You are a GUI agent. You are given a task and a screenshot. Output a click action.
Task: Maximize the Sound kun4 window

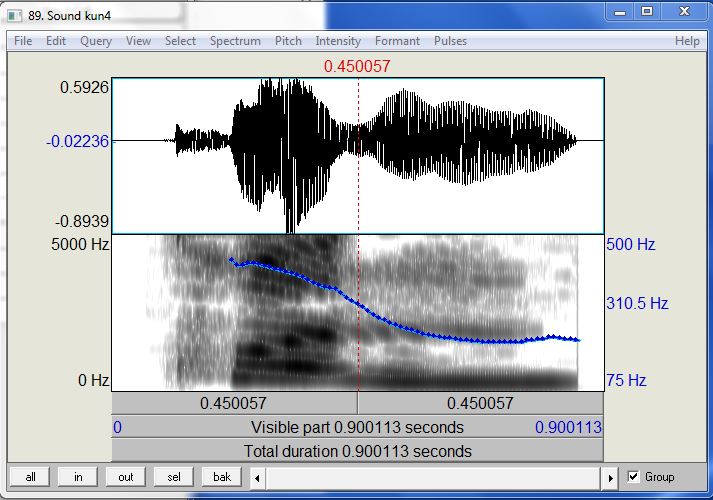(647, 11)
